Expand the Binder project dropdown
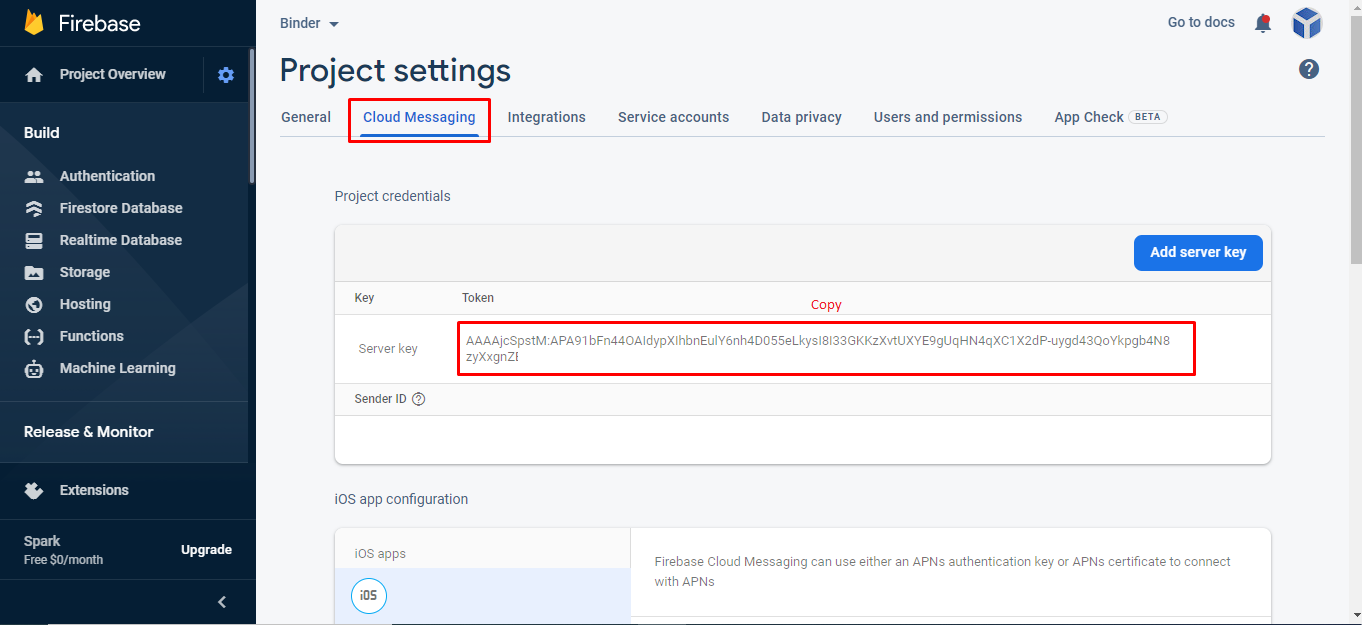 point(310,24)
